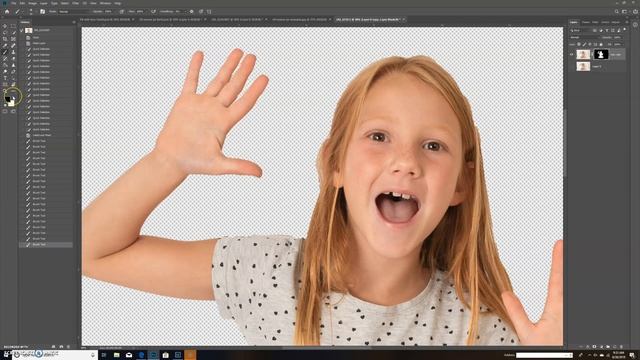Open layer filter Kind dropdown
The height and width of the screenshot is (360, 640).
(x=581, y=30)
